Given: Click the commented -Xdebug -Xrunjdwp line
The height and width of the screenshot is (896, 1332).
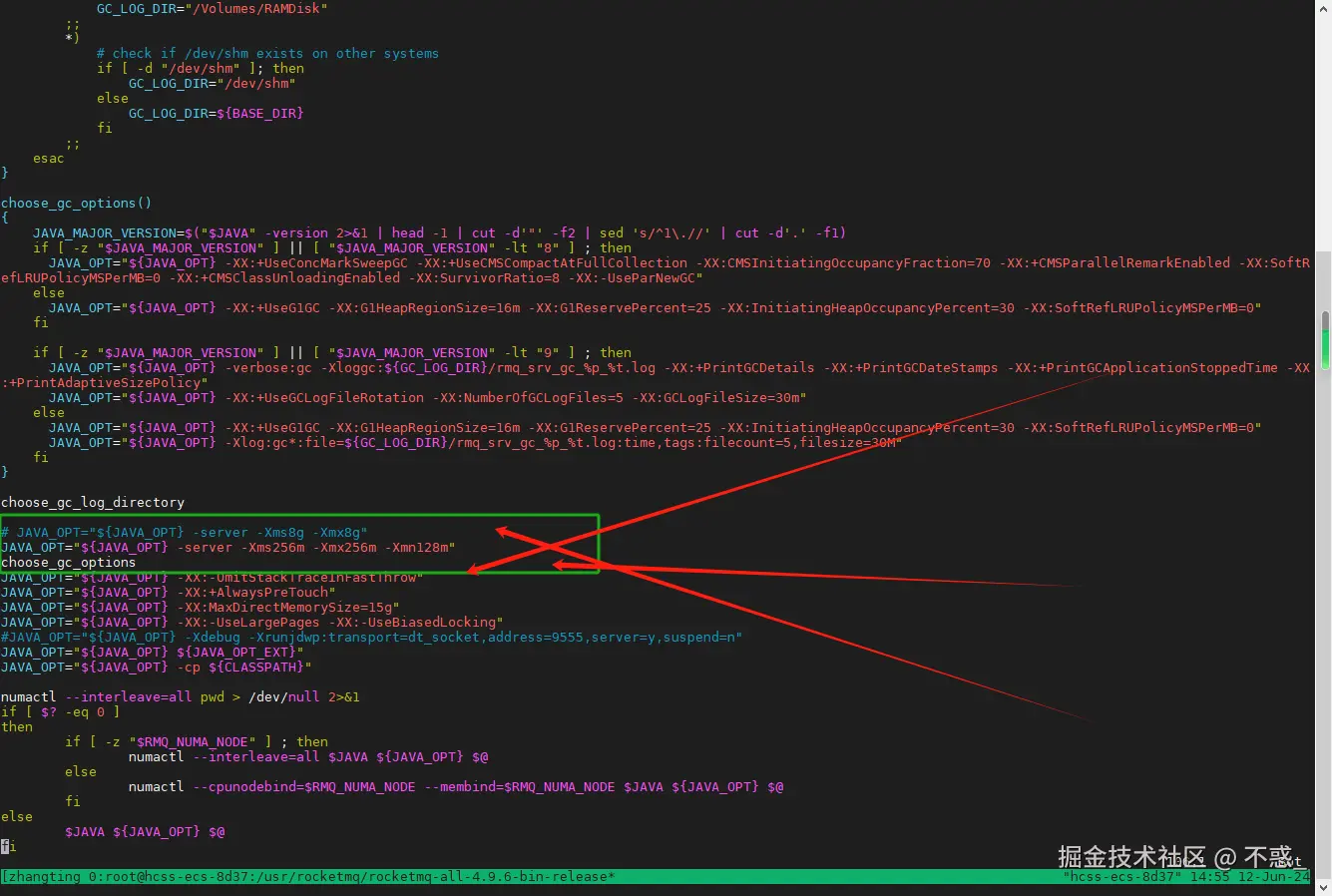Looking at the screenshot, I should (x=371, y=637).
